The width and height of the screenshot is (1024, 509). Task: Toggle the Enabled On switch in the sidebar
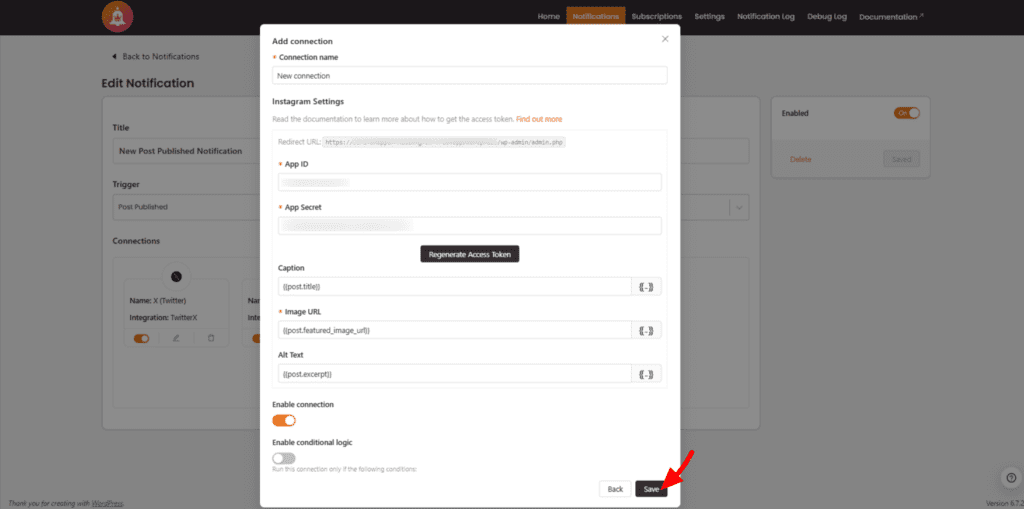[x=906, y=113]
